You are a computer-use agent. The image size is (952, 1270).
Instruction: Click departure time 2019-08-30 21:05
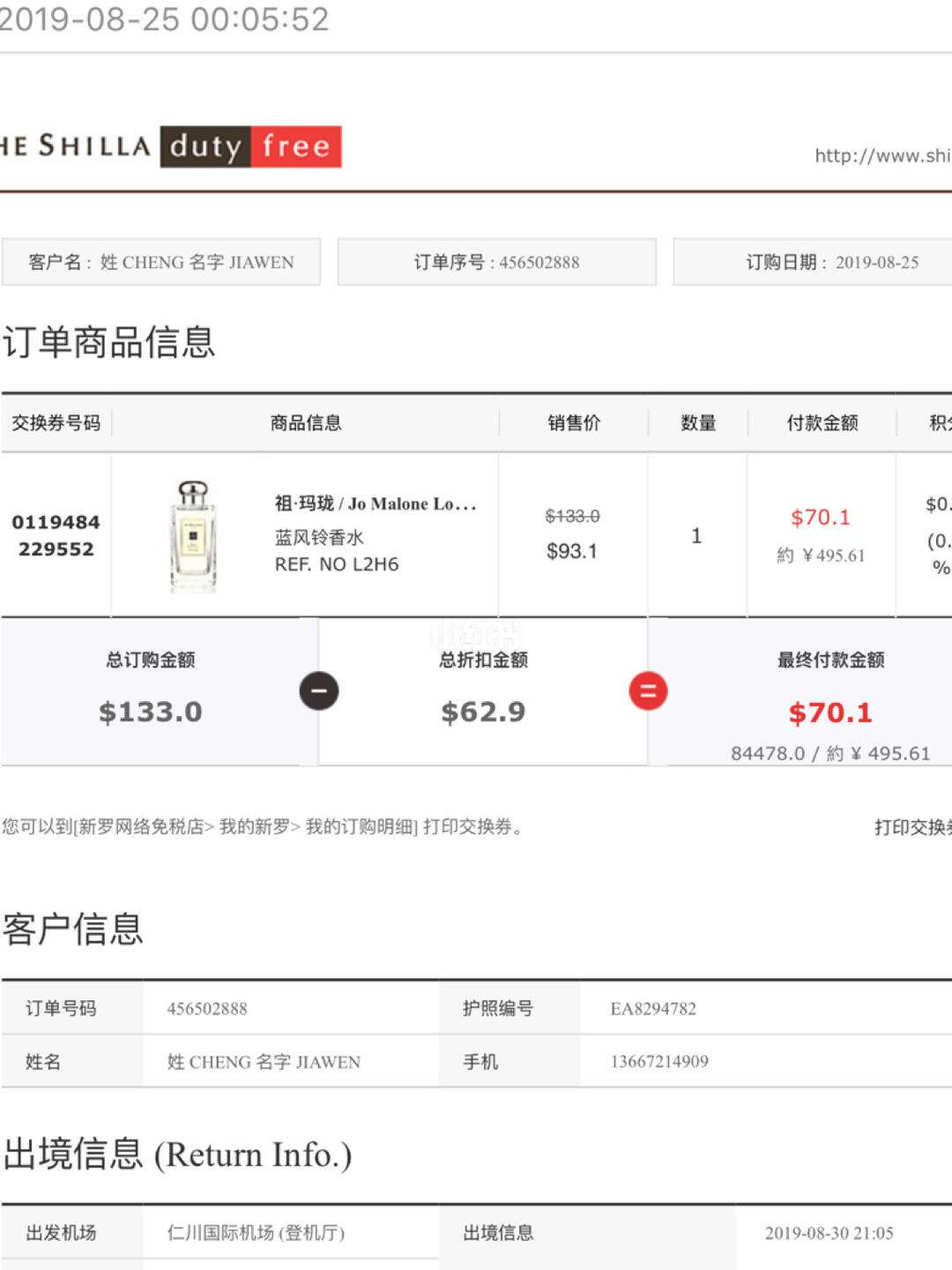coord(829,1233)
